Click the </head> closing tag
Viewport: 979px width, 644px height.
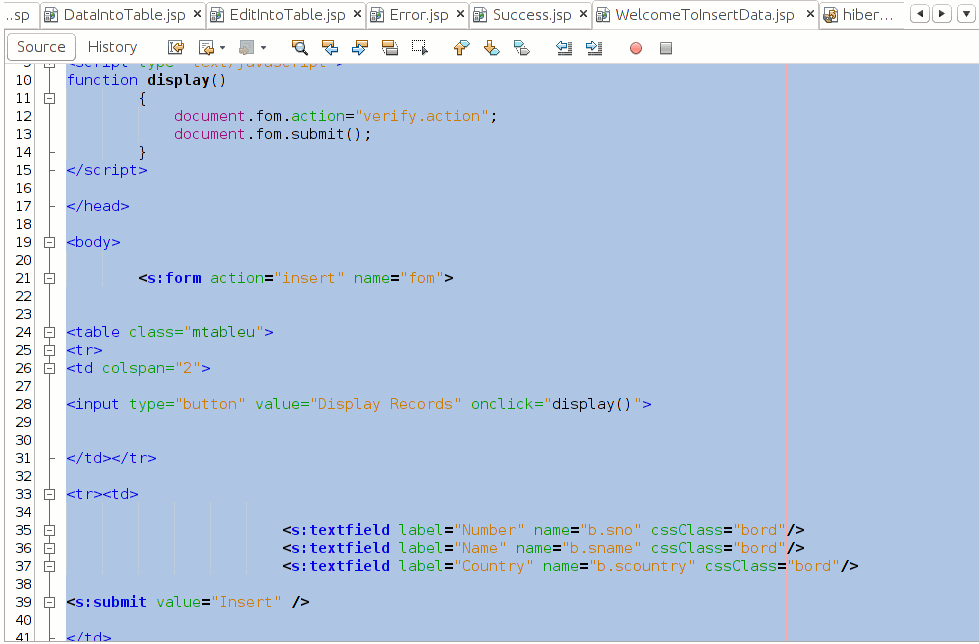pos(98,206)
